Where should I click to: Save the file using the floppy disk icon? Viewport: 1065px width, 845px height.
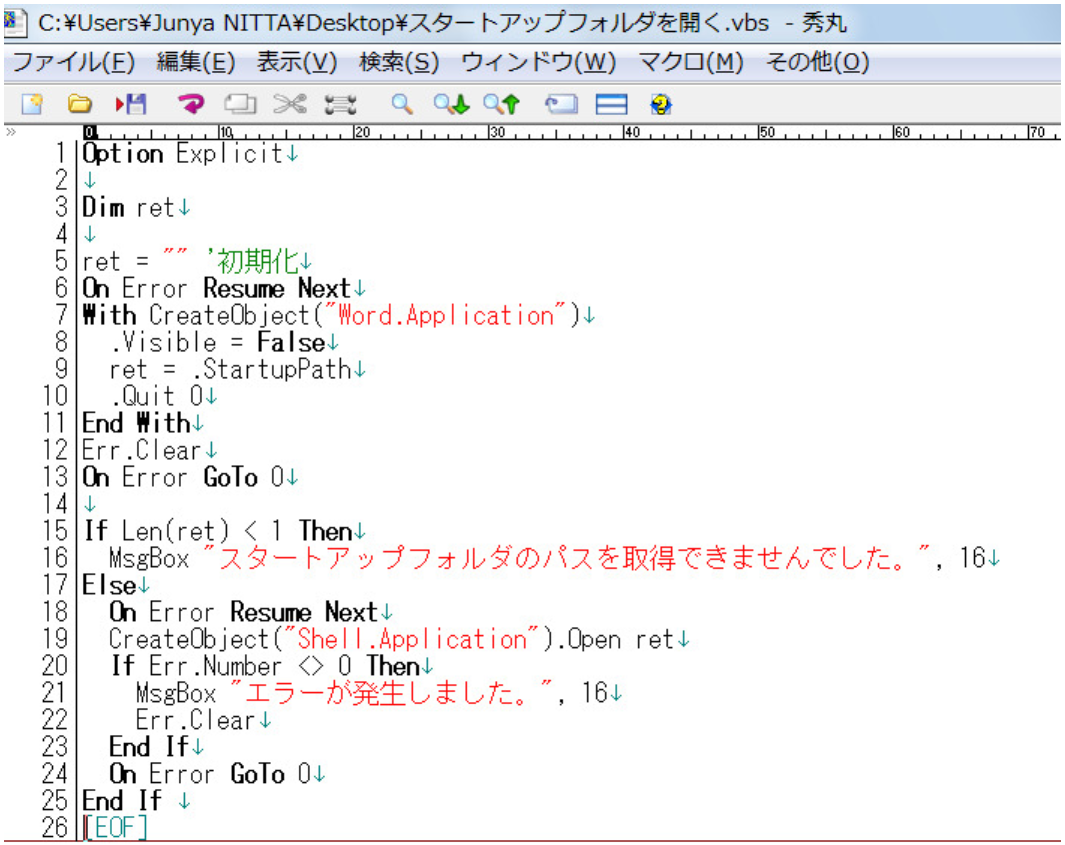click(131, 104)
